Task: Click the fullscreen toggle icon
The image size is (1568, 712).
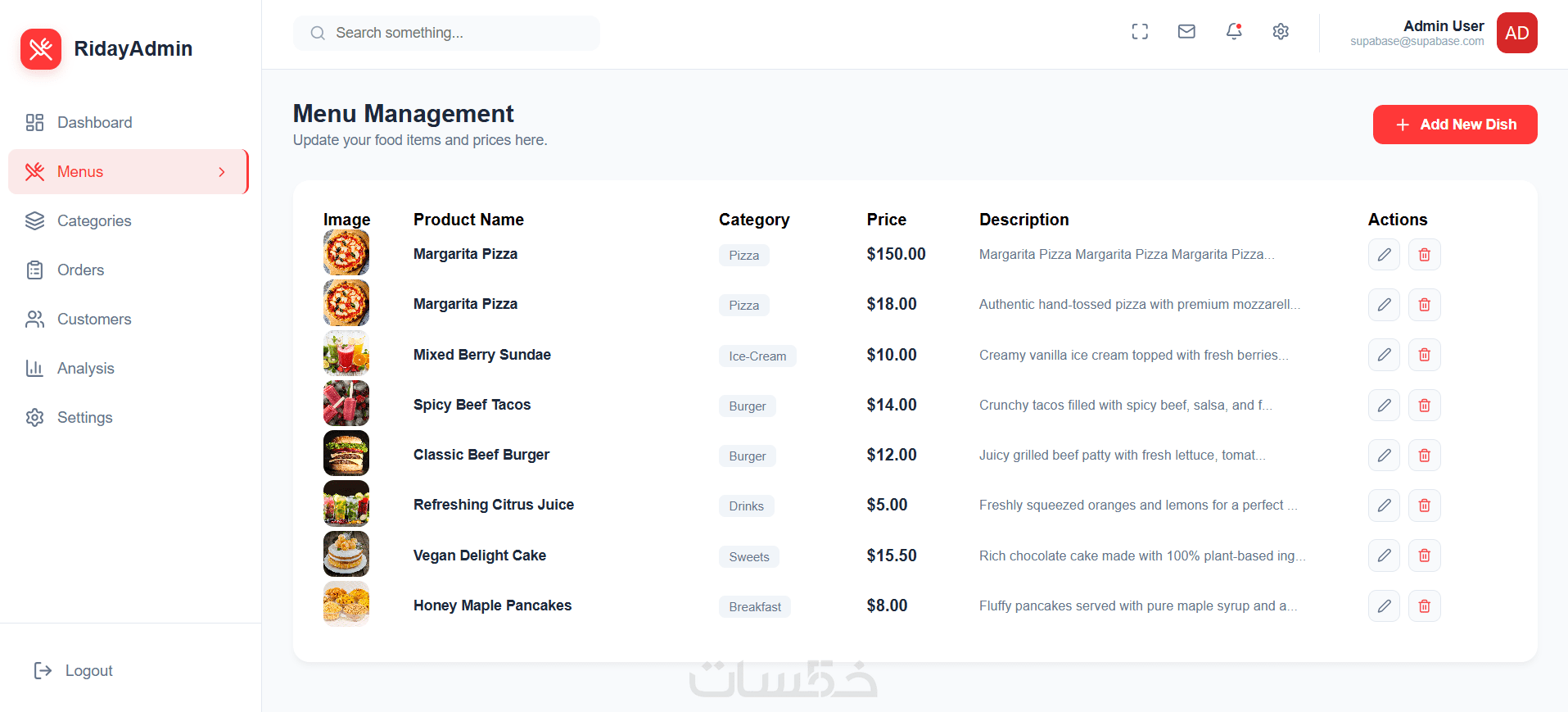Action: pos(1140,32)
